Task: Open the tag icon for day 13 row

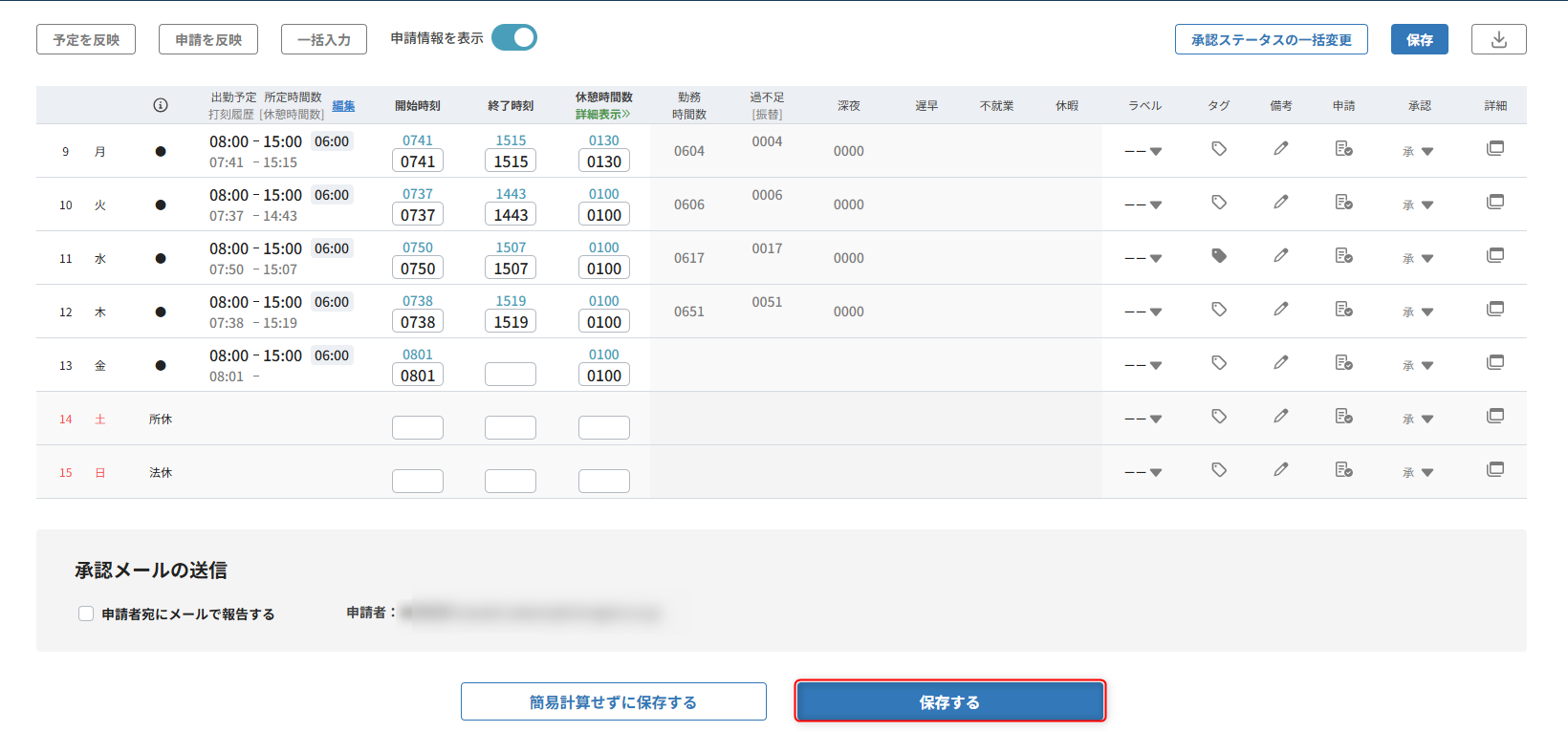Action: click(1219, 363)
